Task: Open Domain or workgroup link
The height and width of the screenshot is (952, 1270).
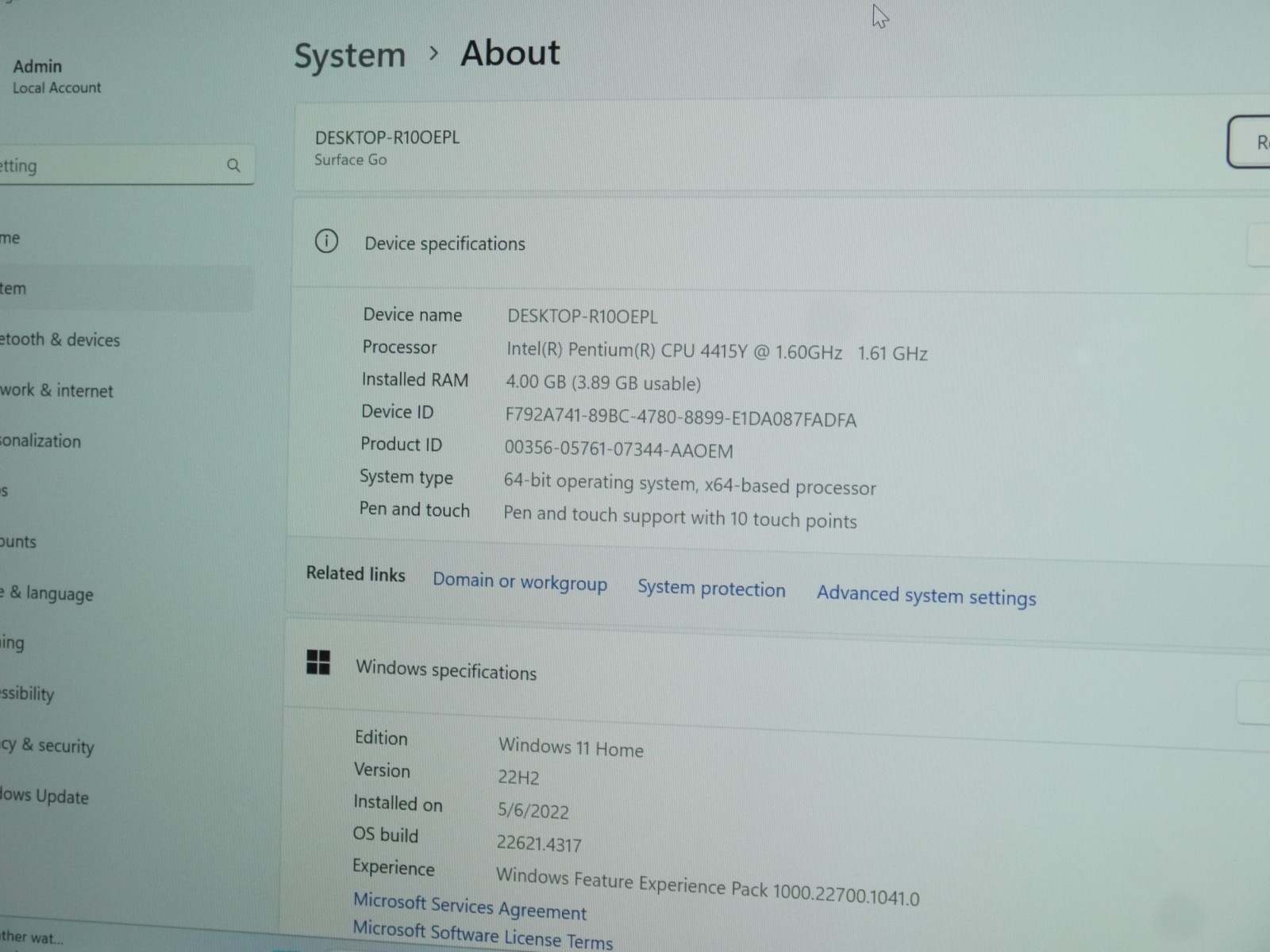Action: (520, 582)
